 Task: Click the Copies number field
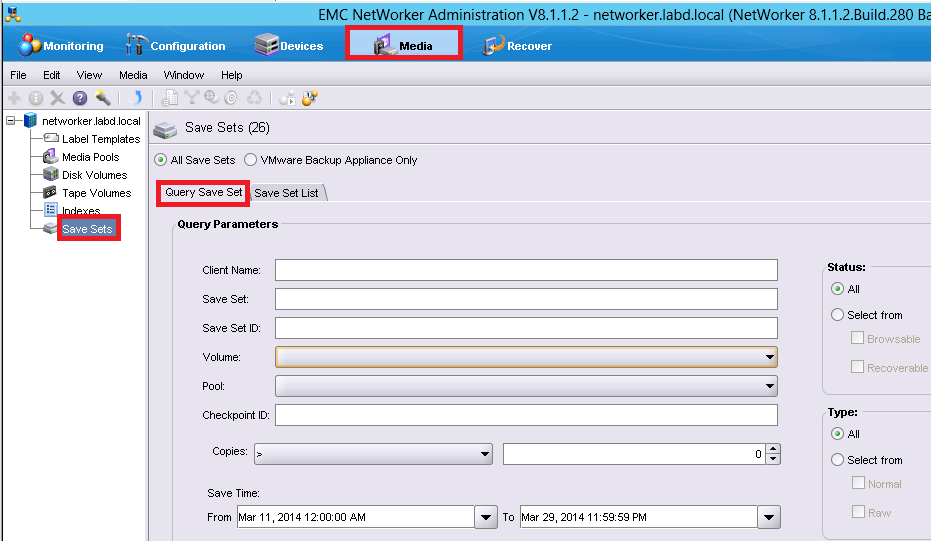[634, 454]
